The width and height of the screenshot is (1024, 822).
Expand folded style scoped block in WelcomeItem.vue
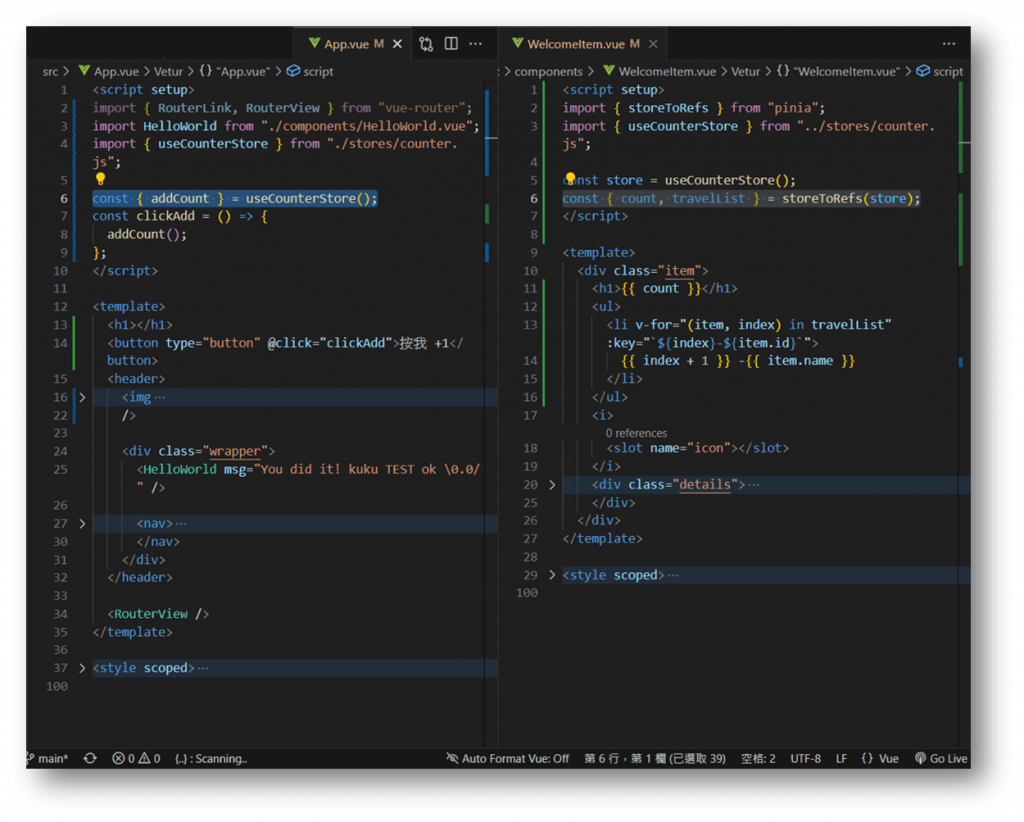click(x=552, y=575)
